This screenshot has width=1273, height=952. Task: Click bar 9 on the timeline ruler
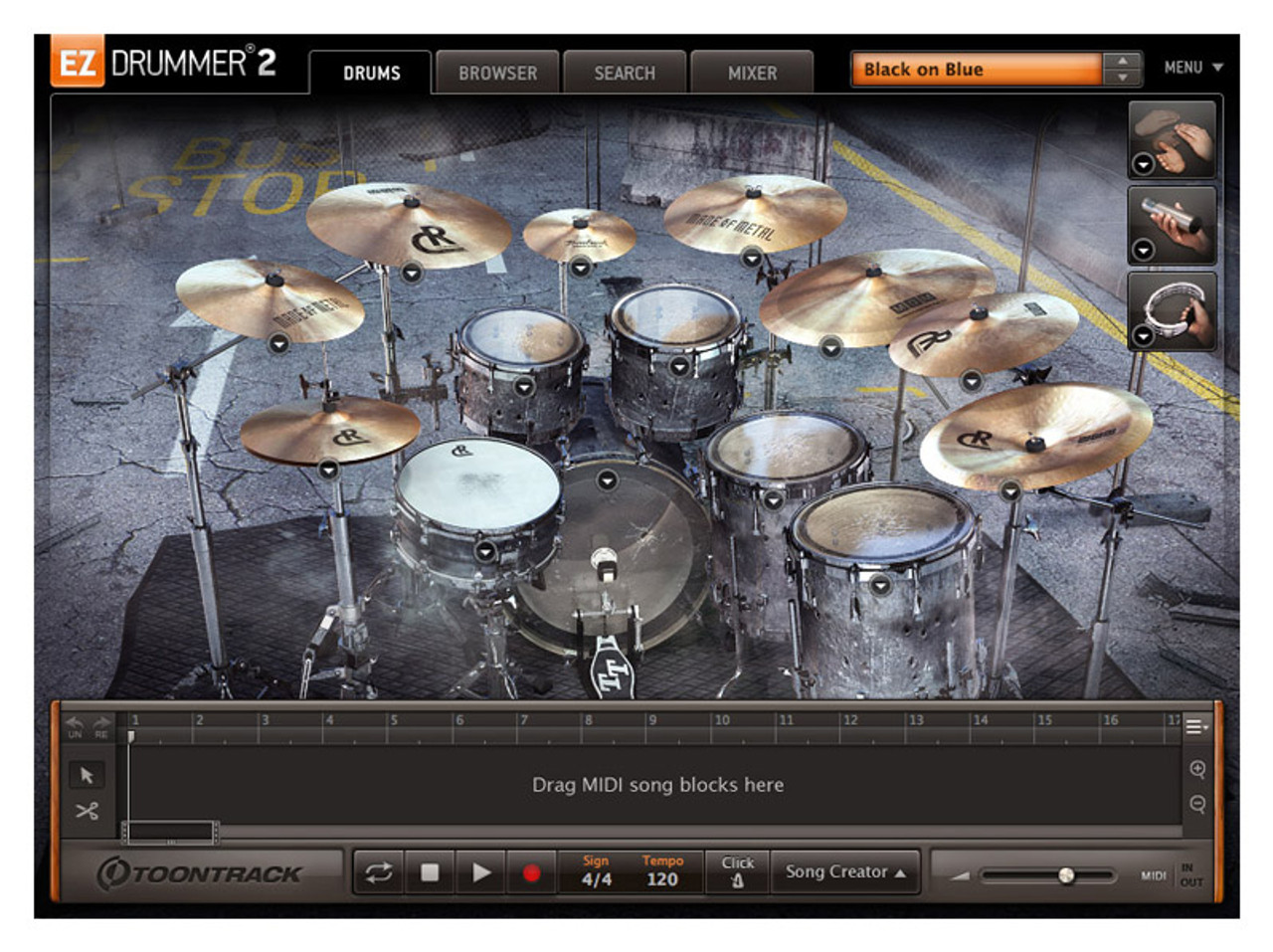(x=652, y=720)
